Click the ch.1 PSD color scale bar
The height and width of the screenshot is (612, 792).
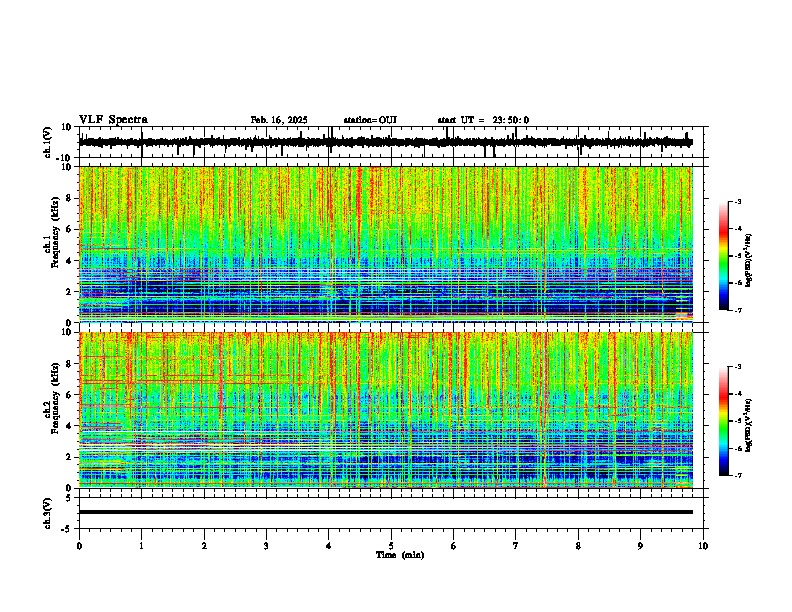click(x=723, y=256)
